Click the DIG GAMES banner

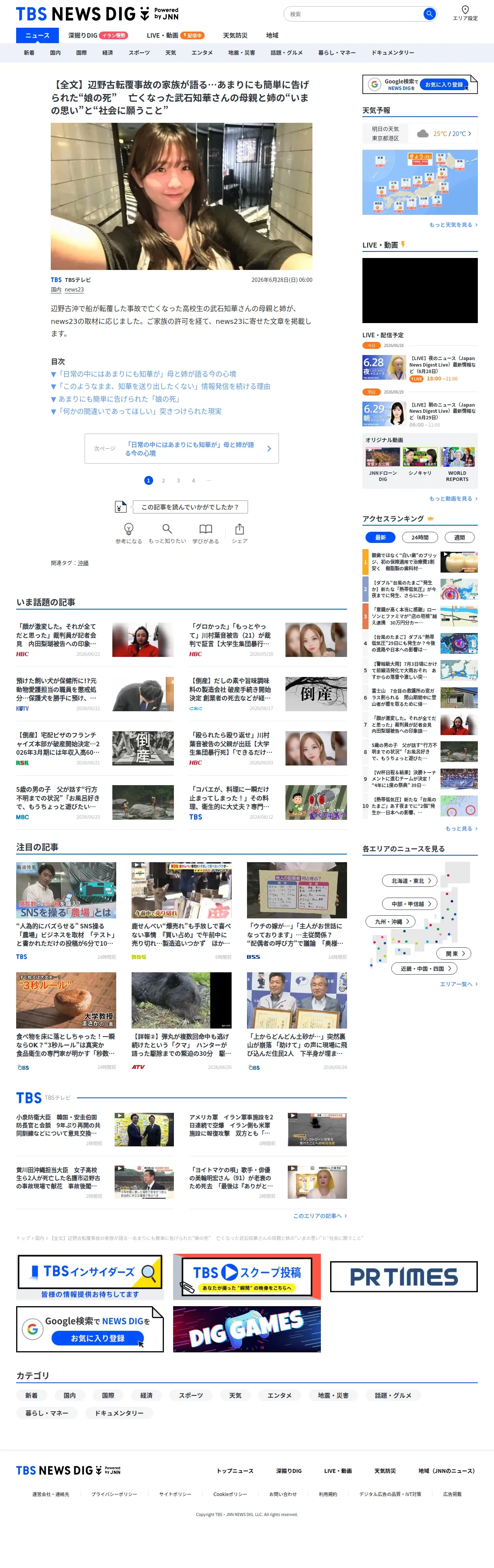click(x=246, y=1329)
